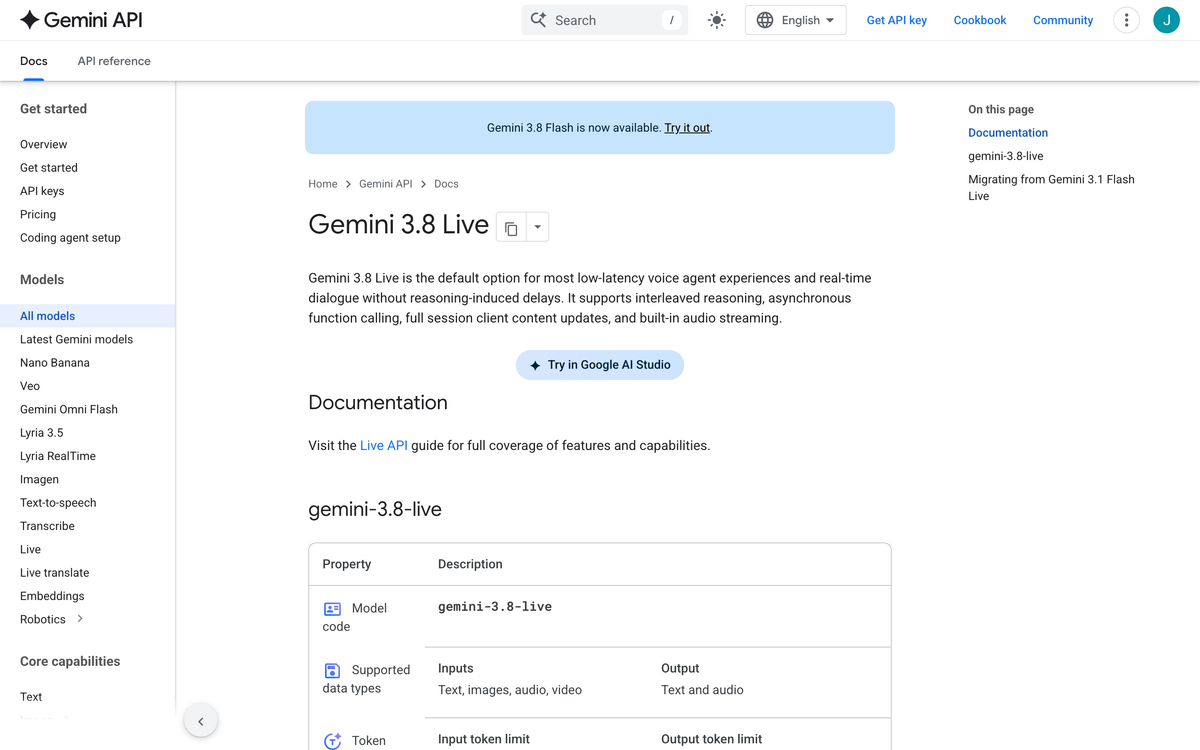Open Get started sidebar item

tap(49, 168)
